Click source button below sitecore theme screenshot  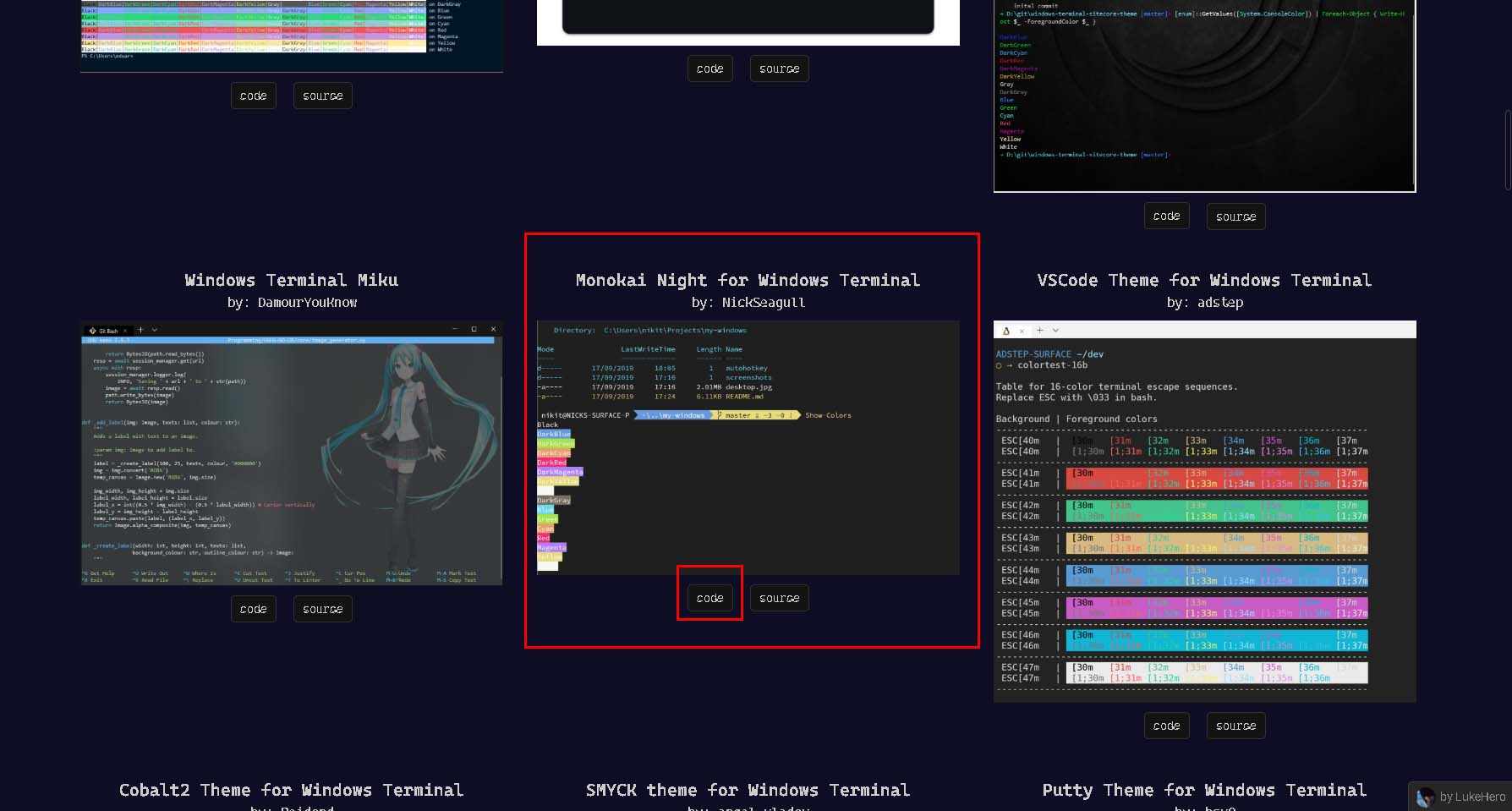(x=1235, y=216)
